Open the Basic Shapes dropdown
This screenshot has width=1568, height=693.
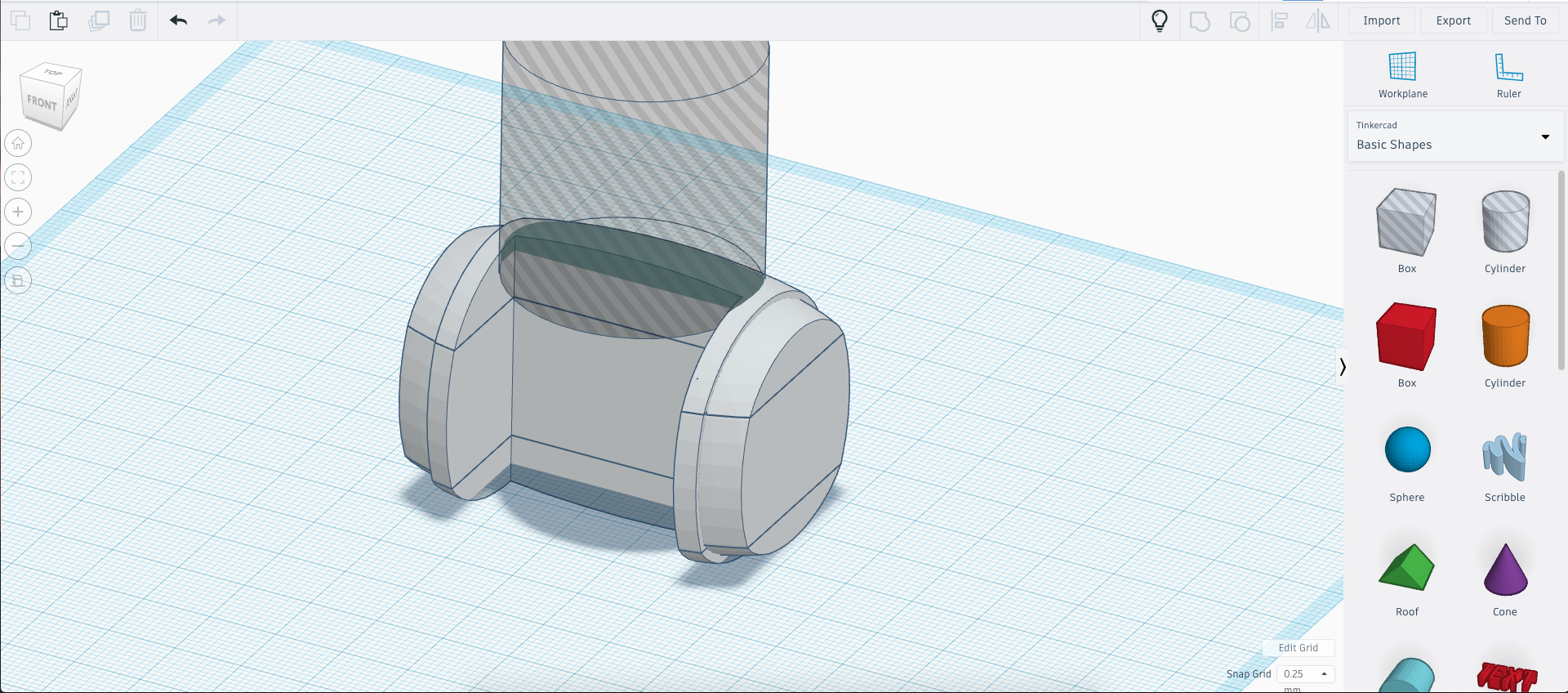coord(1455,136)
